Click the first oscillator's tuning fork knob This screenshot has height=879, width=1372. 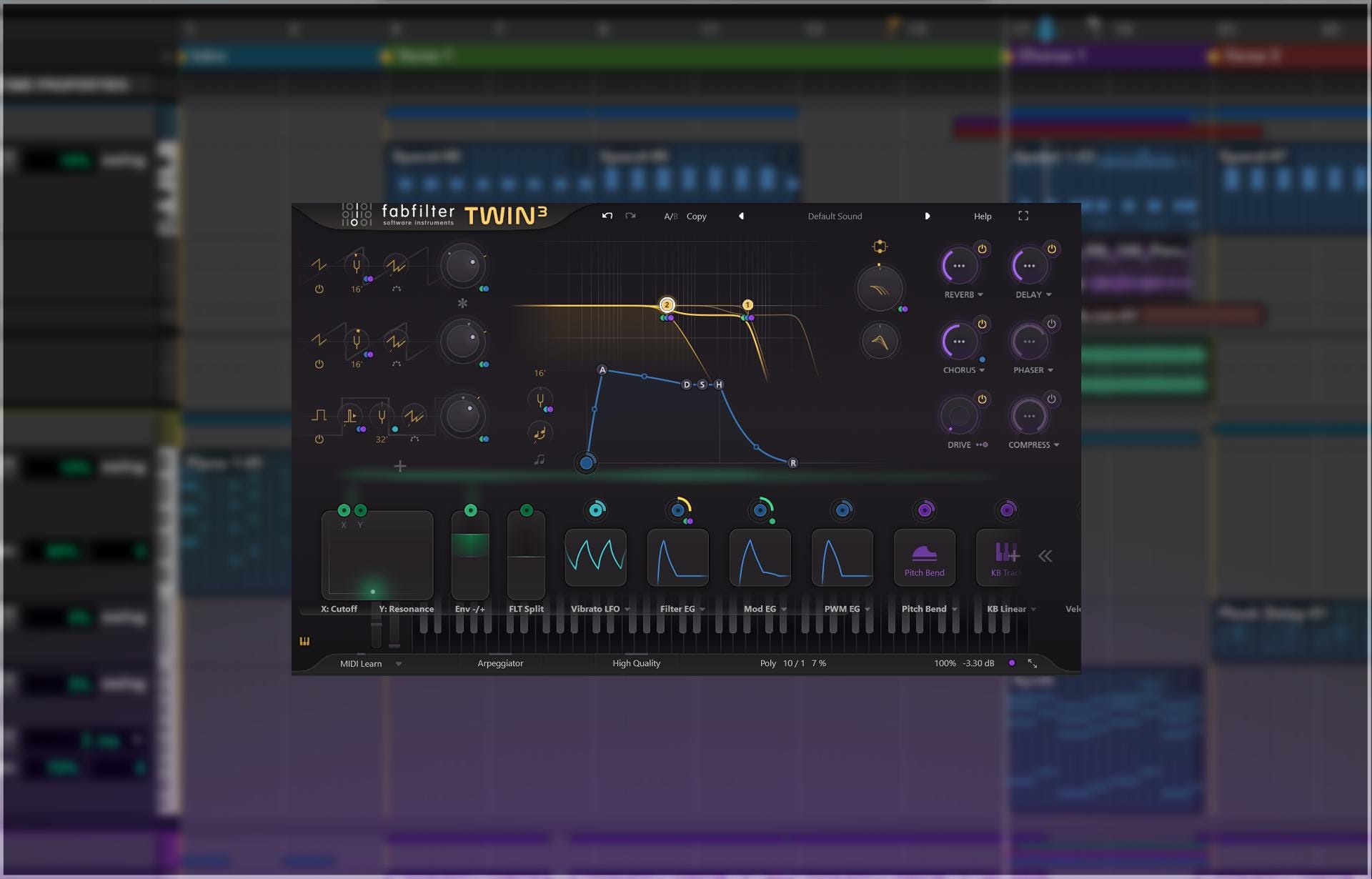click(x=356, y=266)
